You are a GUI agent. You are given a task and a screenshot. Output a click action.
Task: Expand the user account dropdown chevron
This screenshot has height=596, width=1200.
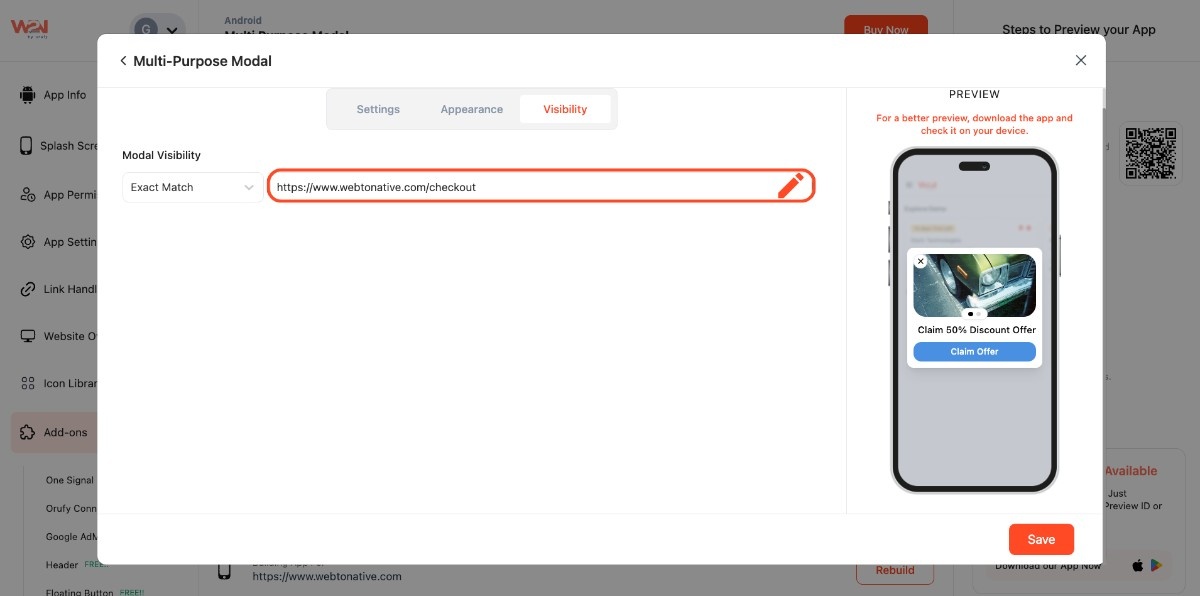(172, 30)
